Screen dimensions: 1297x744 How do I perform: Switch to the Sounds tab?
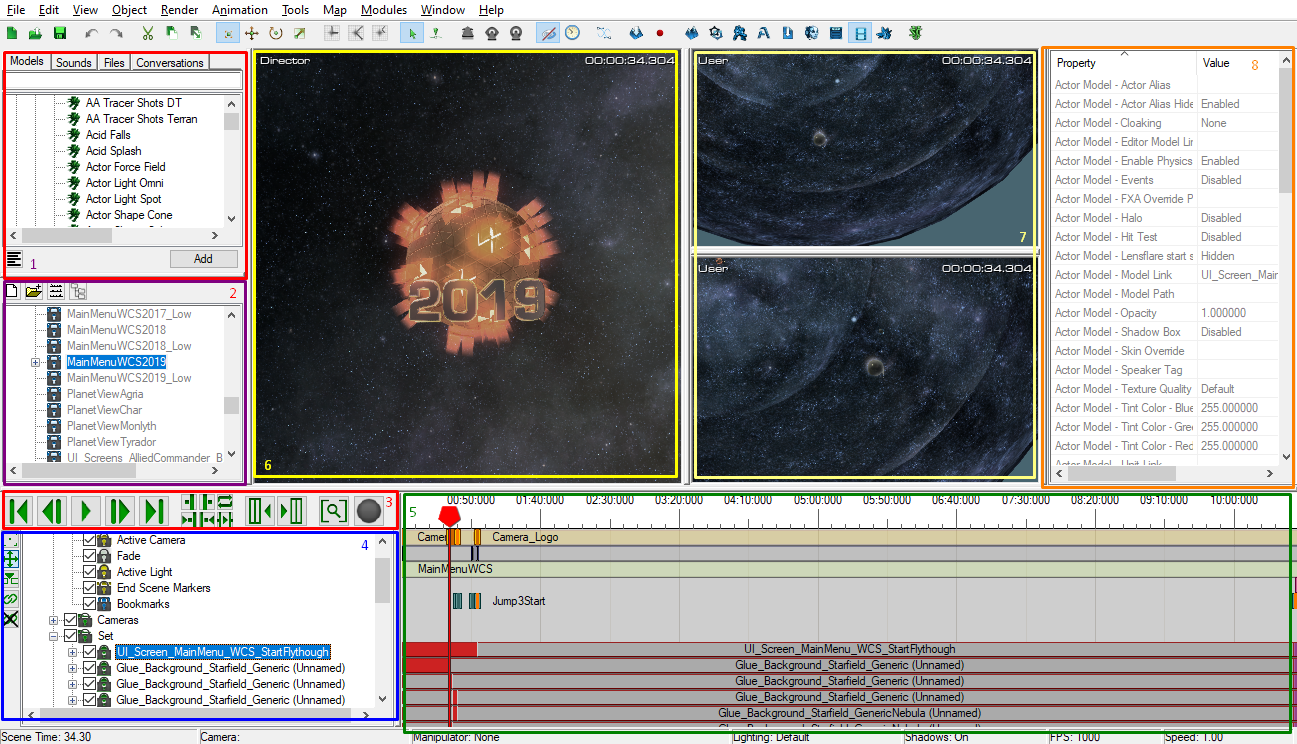(73, 63)
